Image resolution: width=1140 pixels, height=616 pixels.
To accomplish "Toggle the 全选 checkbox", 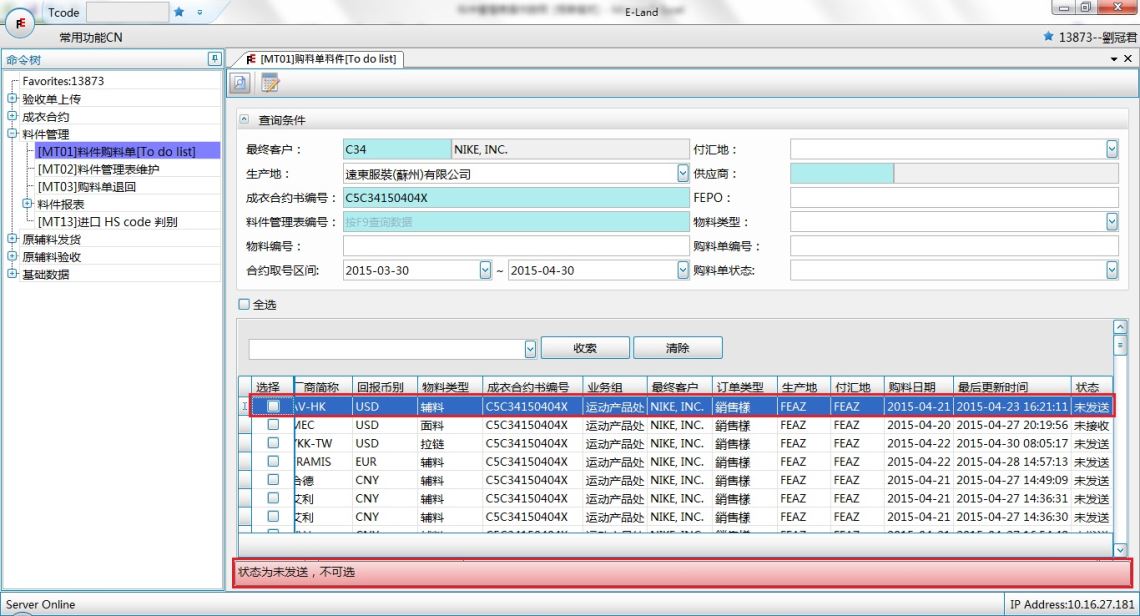I will 243,304.
